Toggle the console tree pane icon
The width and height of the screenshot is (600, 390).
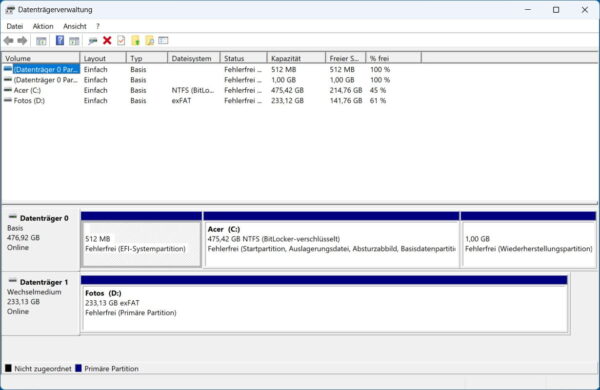pos(41,41)
